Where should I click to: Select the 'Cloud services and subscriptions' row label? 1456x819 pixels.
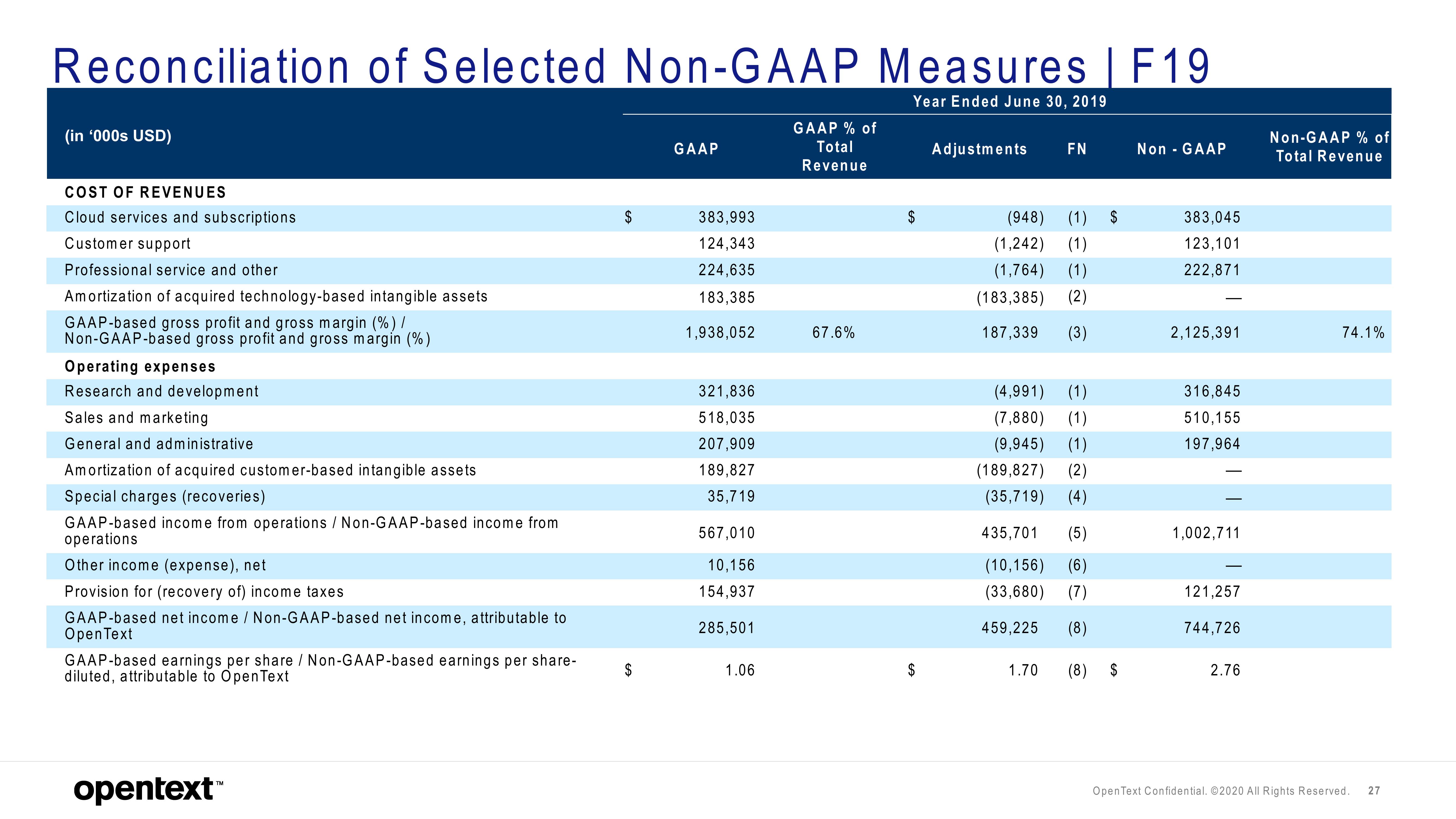point(180,218)
